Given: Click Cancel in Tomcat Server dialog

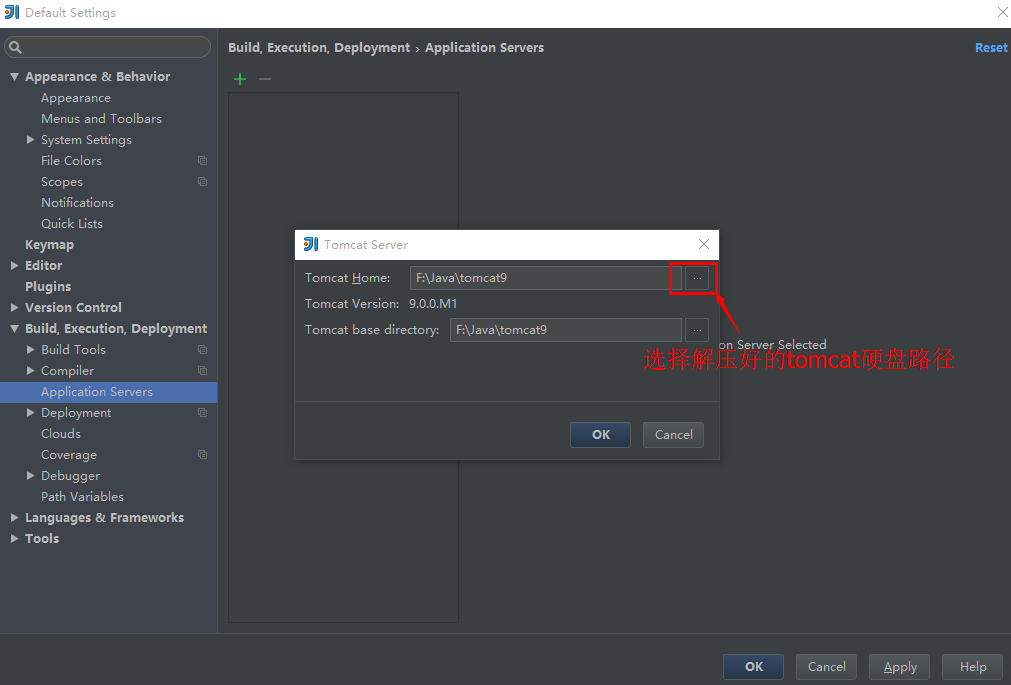Looking at the screenshot, I should click(x=673, y=435).
